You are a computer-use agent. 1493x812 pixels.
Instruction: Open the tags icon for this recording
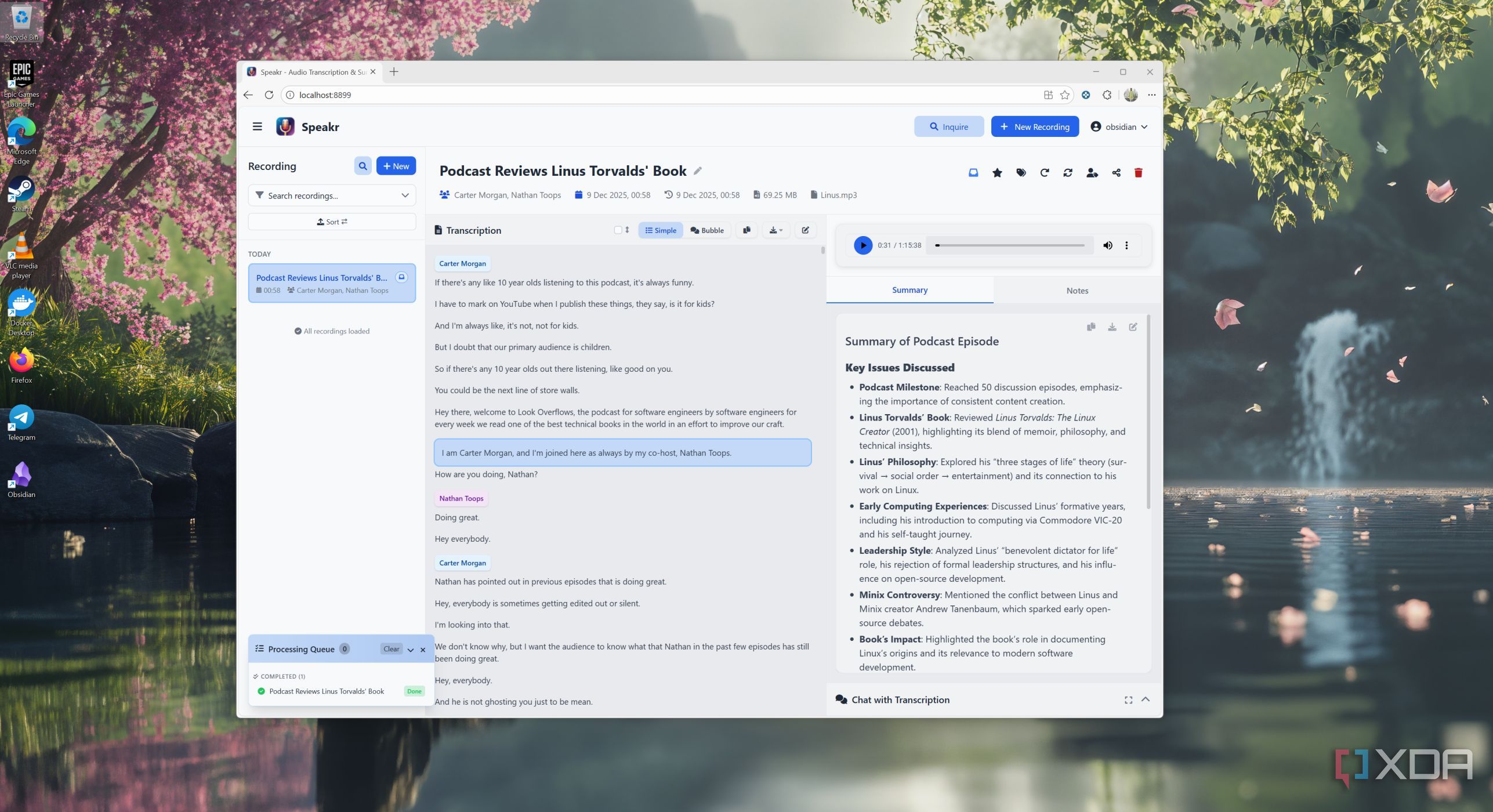click(x=1021, y=172)
